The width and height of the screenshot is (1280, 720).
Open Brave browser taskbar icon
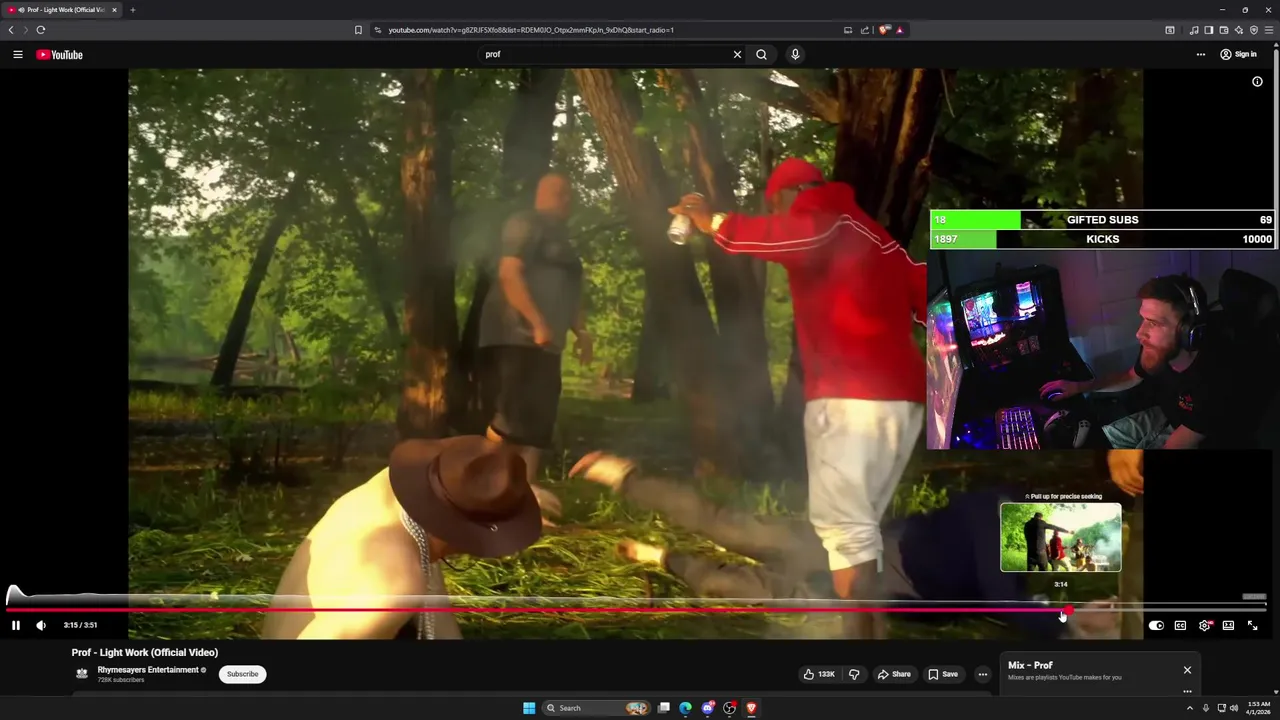751,708
